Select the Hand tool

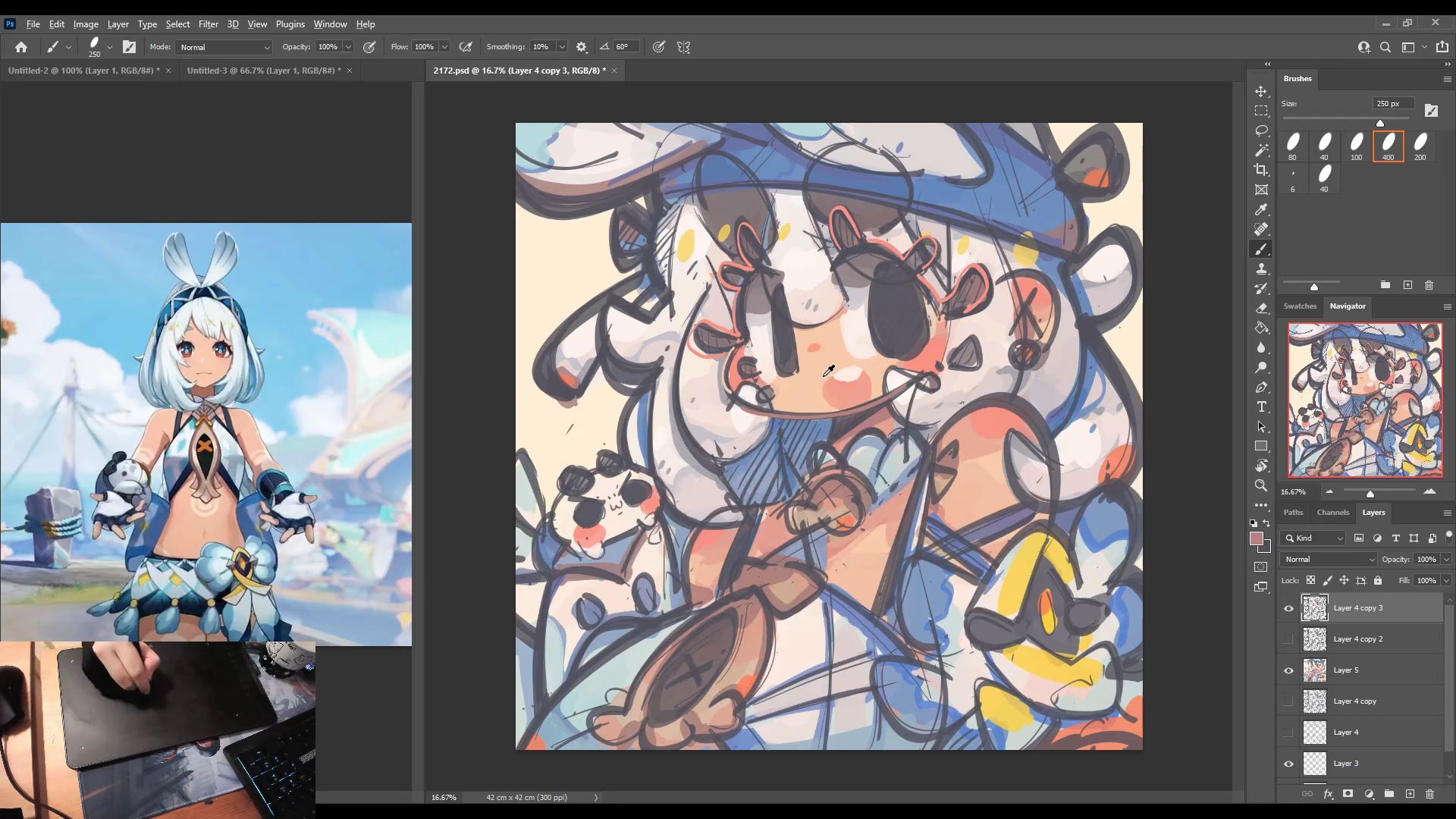tap(1261, 466)
